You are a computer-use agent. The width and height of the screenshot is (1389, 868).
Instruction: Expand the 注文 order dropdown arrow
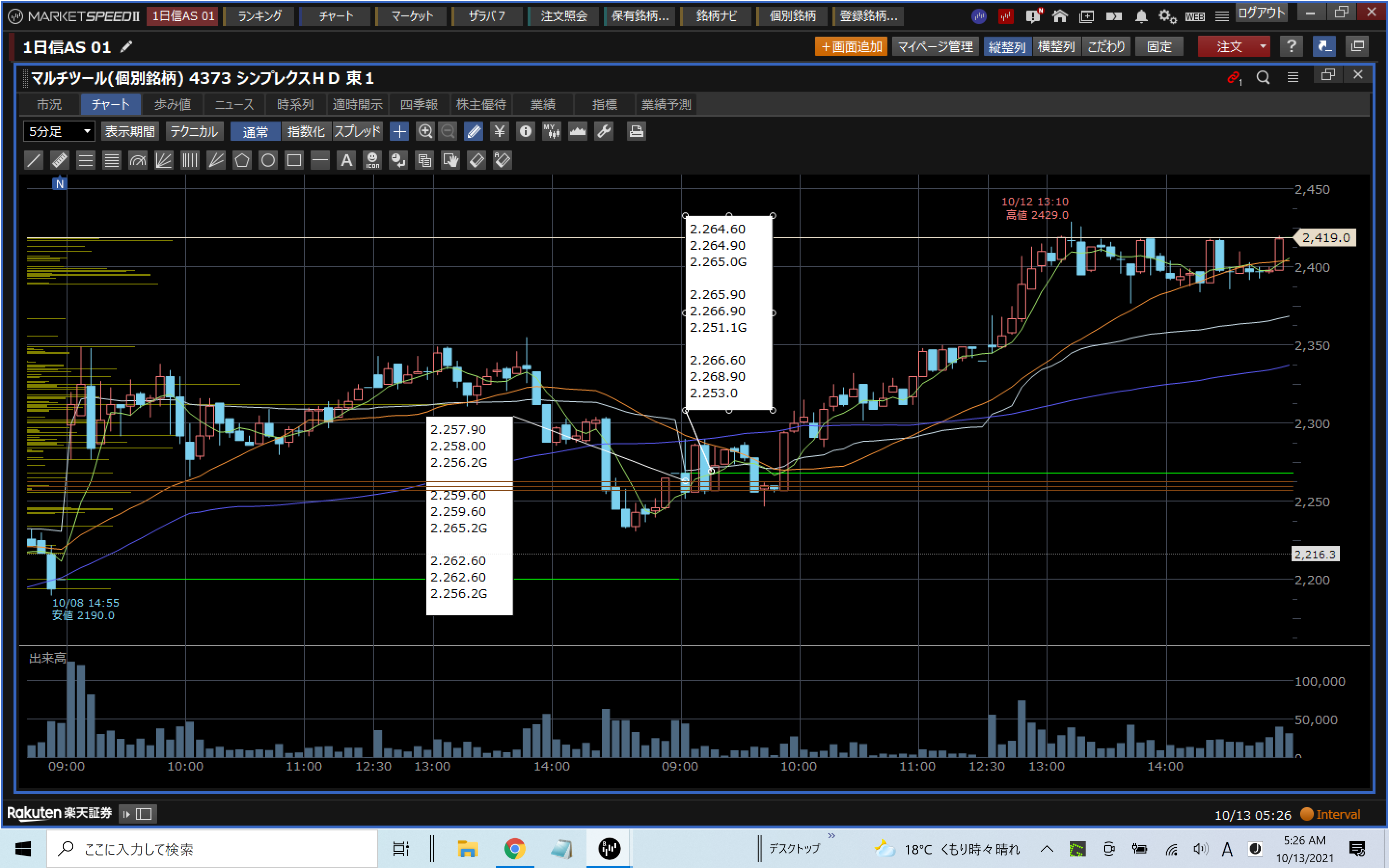1263,46
